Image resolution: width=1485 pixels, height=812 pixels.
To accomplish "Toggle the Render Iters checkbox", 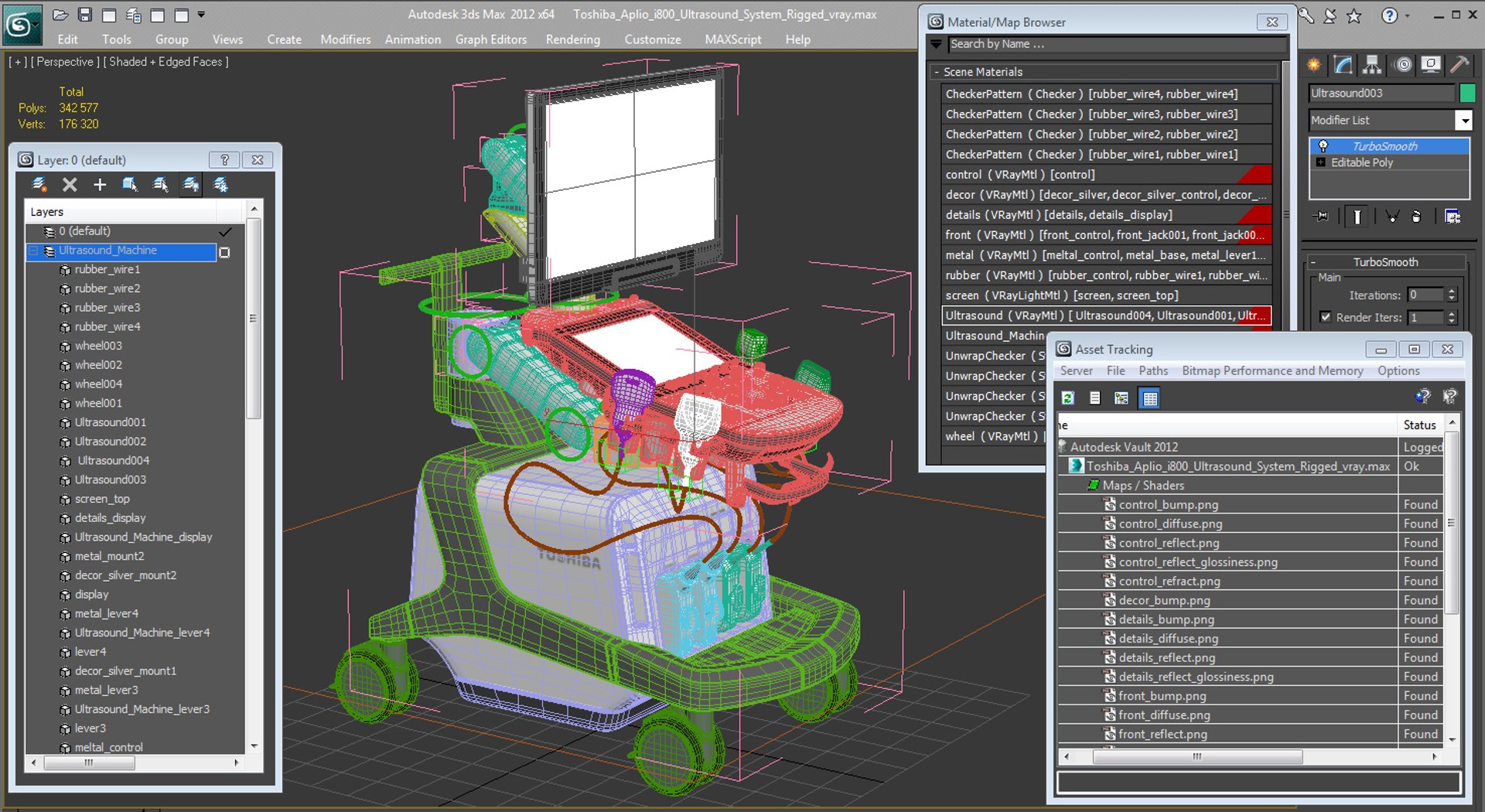I will (x=1326, y=317).
